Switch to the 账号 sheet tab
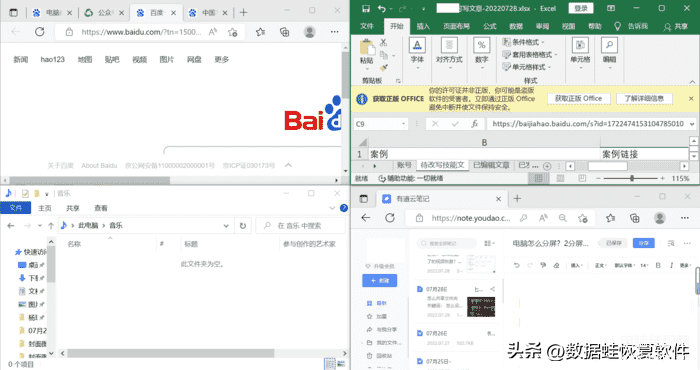 [404, 165]
